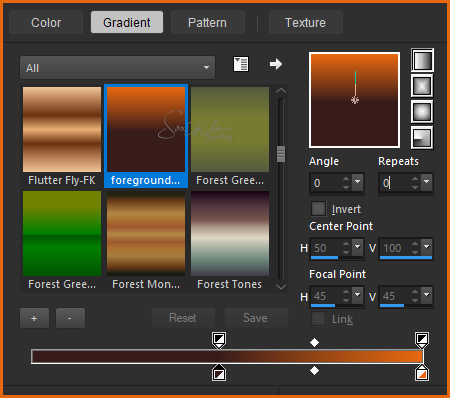
Task: Select the radial gradient style icon
Action: pyautogui.click(x=422, y=137)
